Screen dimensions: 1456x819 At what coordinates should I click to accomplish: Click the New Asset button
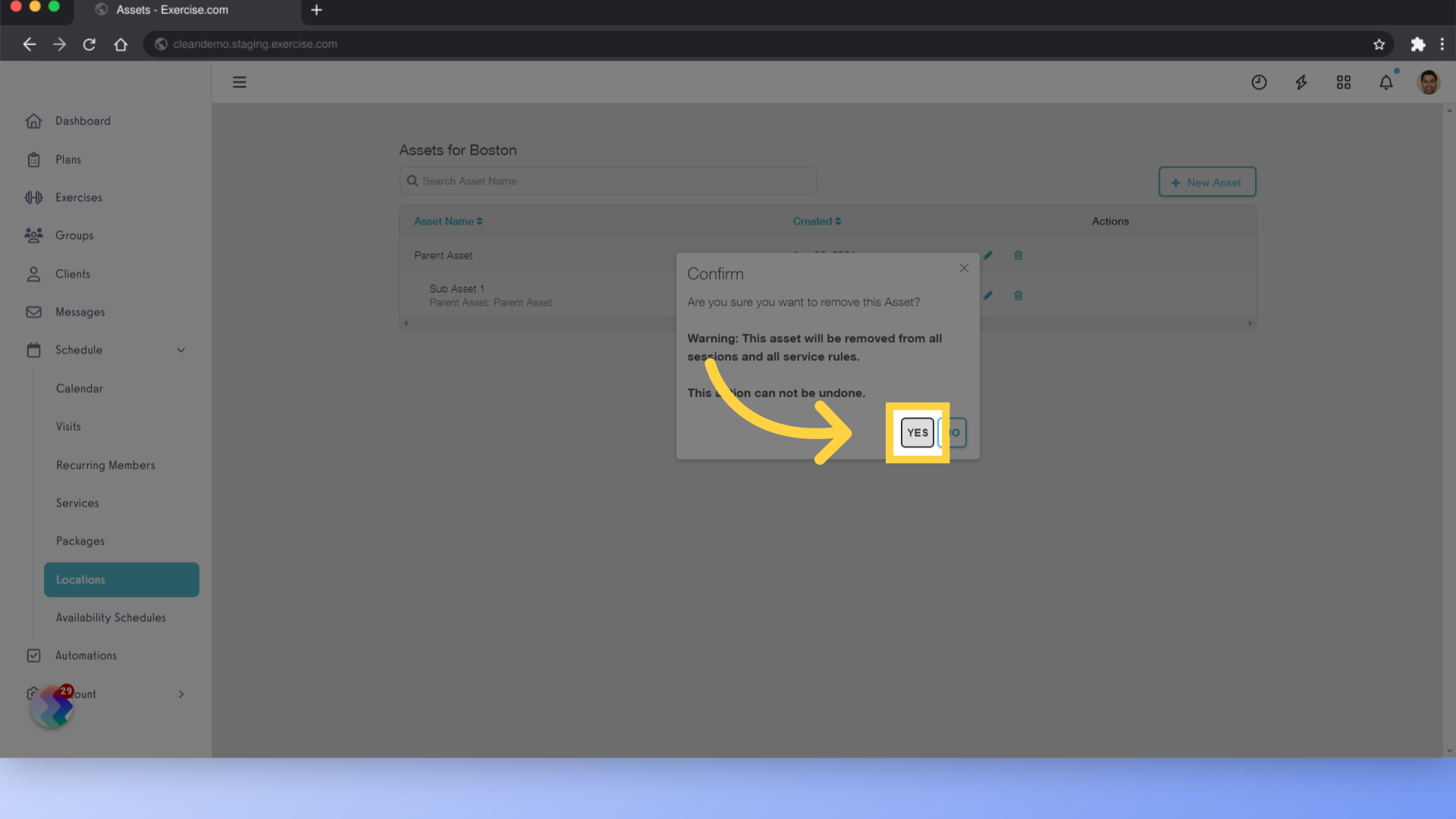(1207, 182)
